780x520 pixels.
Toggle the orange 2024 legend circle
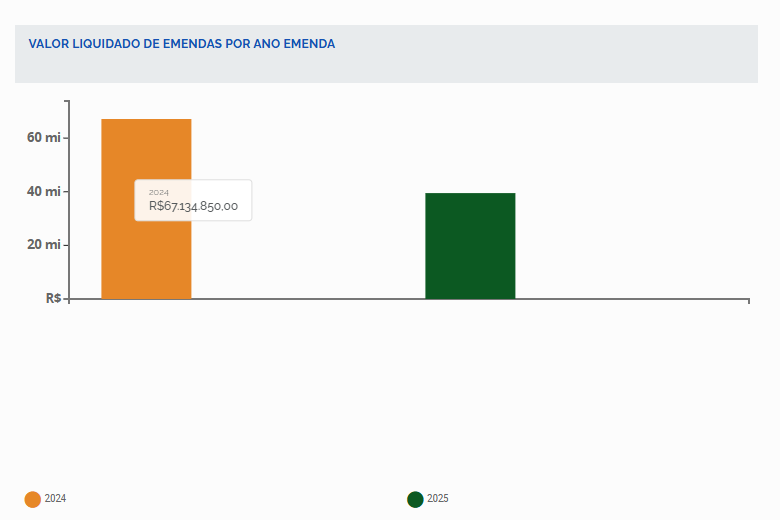point(33,499)
